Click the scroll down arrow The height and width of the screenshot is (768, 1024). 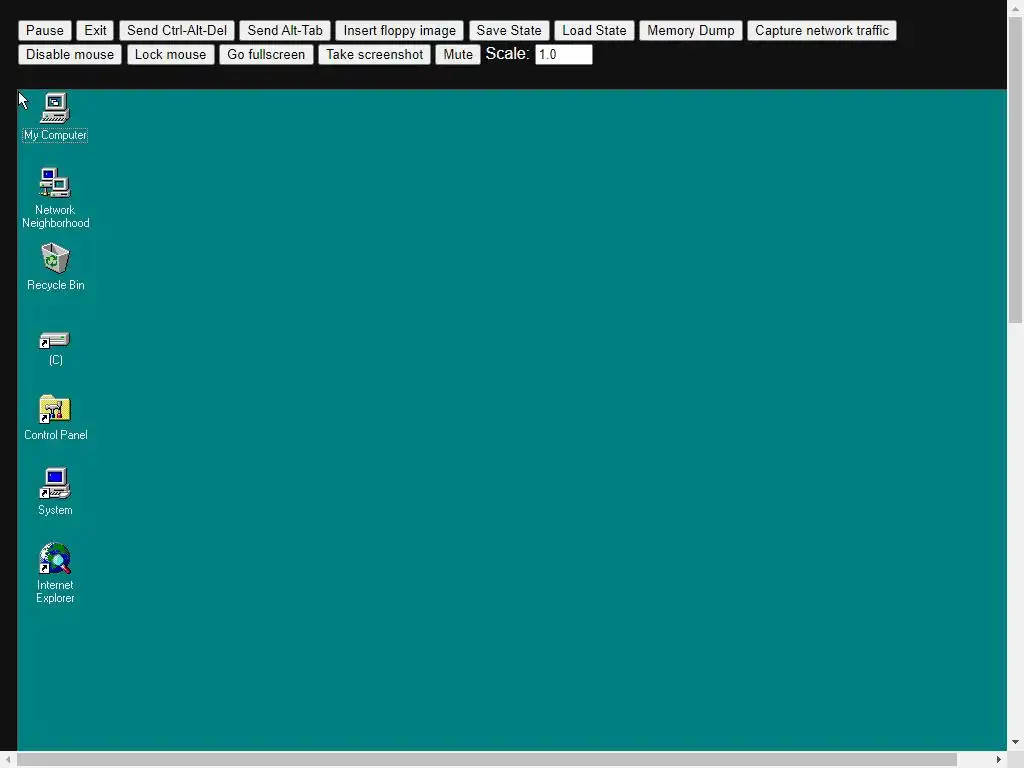[x=1015, y=743]
